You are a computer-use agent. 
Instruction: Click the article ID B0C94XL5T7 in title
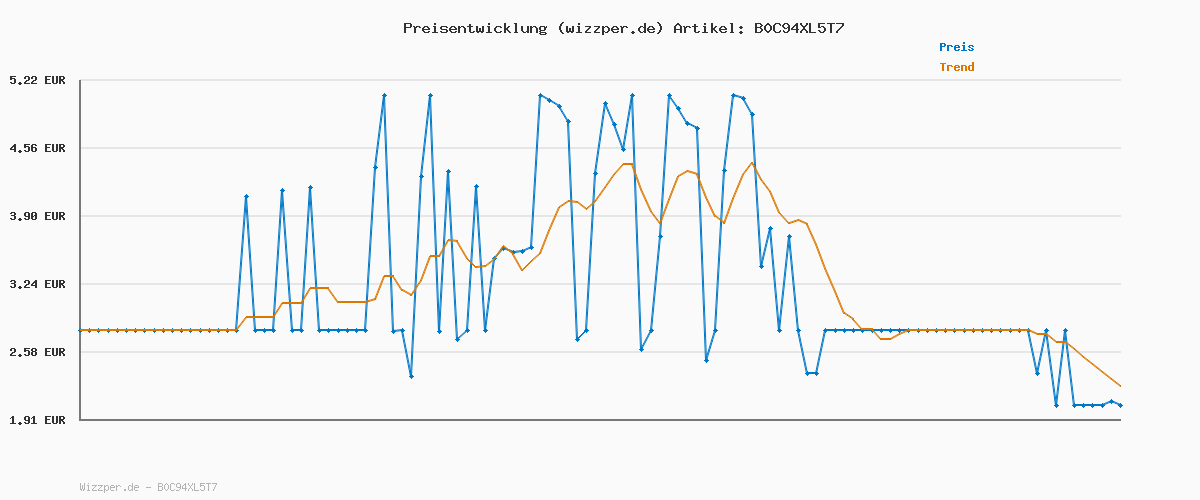coord(798,28)
